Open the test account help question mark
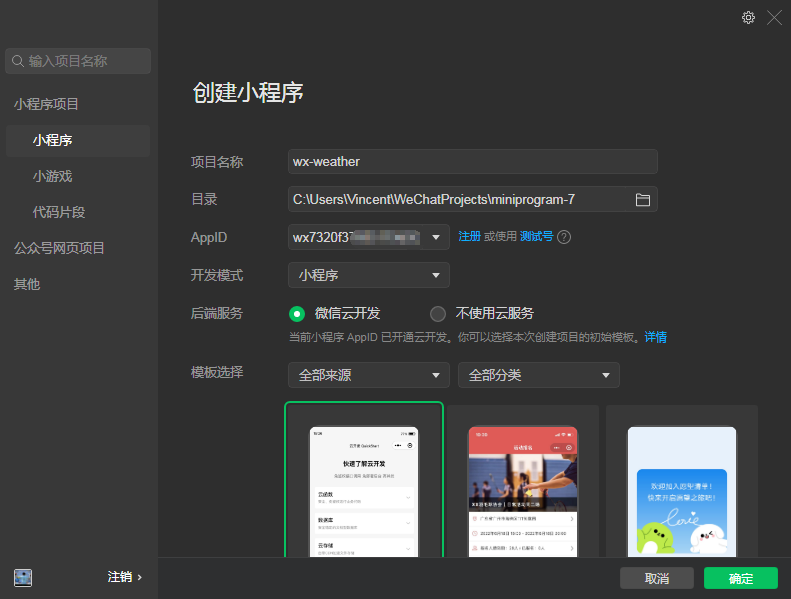This screenshot has height=599, width=791. pyautogui.click(x=564, y=237)
